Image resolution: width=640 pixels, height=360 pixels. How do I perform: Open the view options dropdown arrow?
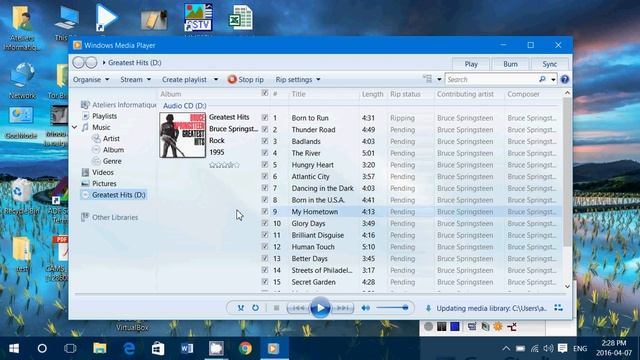[439, 80]
